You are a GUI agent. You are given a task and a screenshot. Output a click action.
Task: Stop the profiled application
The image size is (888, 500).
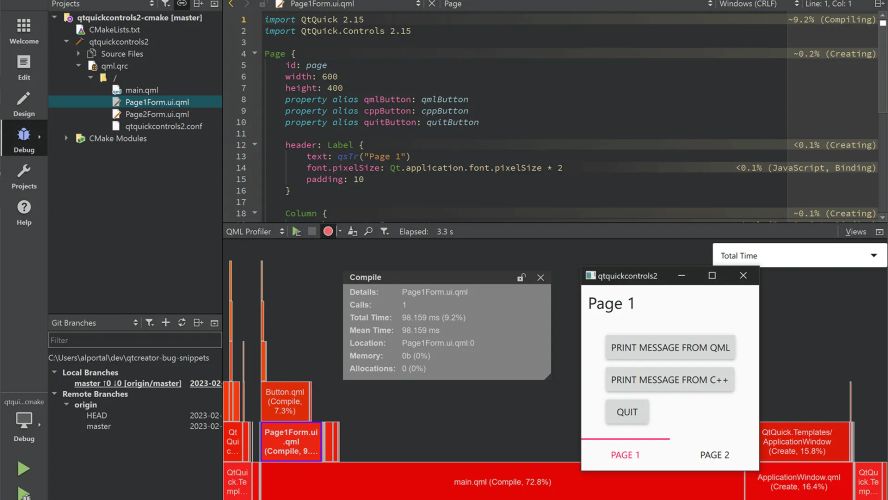click(311, 232)
